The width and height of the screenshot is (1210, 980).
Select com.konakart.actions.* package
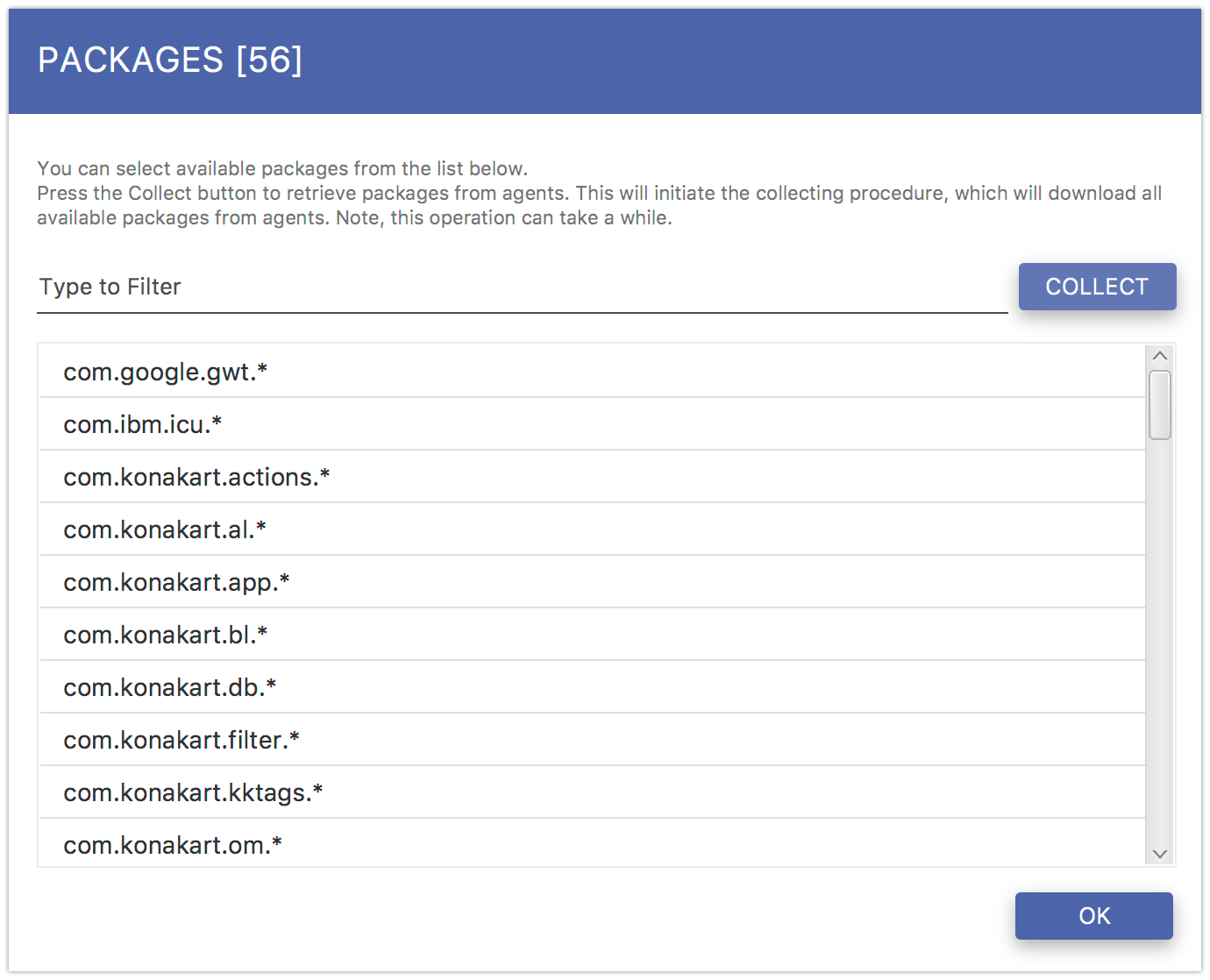[x=593, y=477]
